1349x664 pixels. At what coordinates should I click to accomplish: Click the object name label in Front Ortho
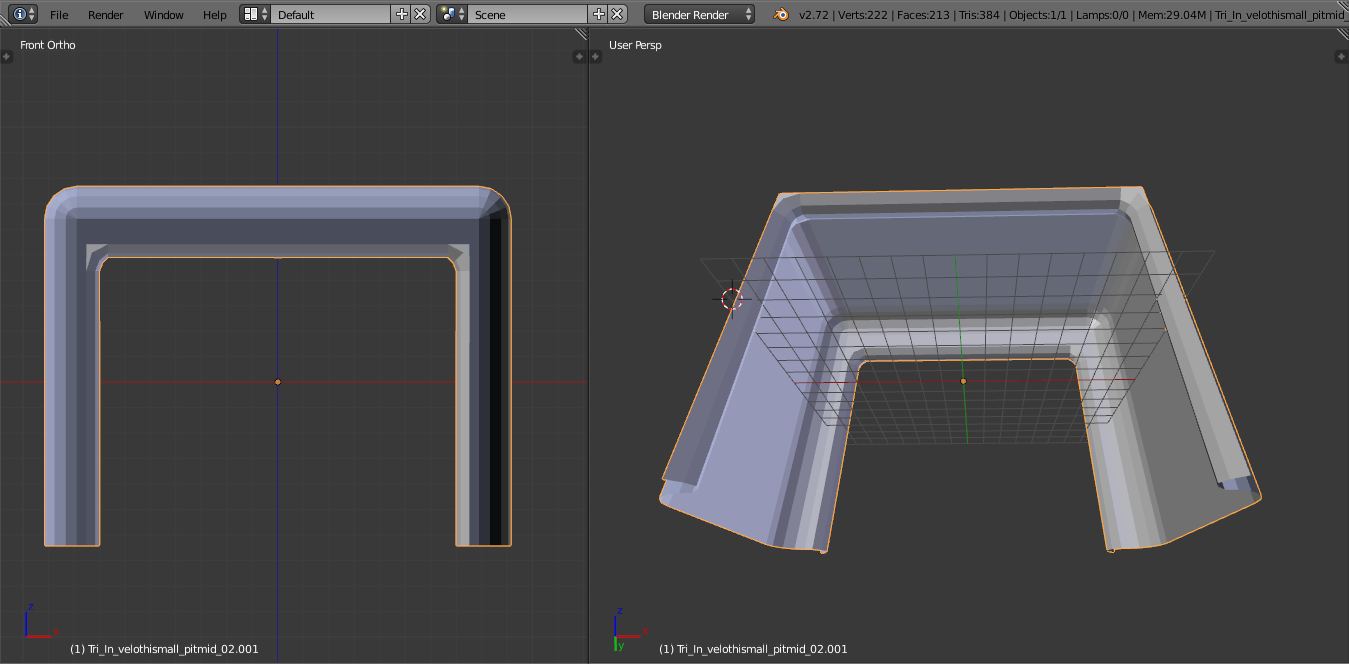[x=164, y=649]
